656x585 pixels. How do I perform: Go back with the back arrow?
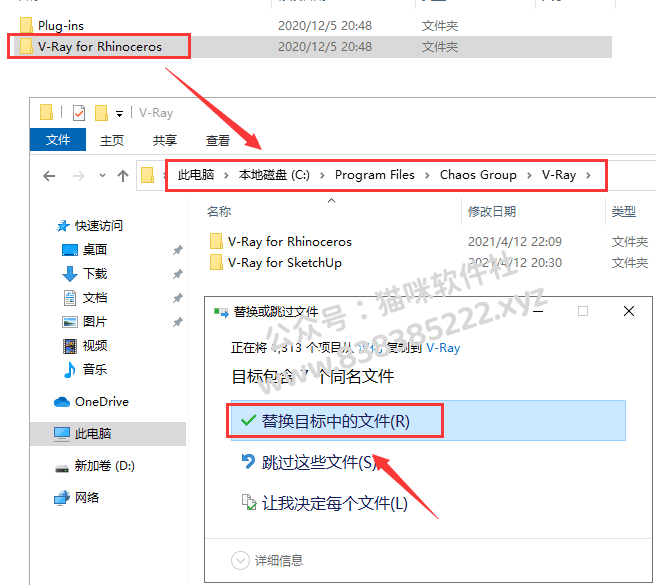[49, 176]
